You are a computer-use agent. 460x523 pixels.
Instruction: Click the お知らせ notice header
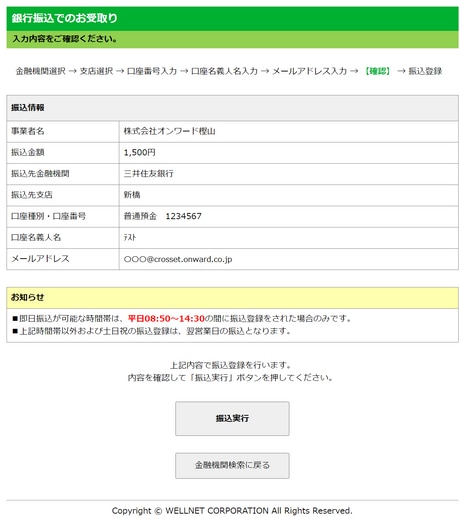[27, 297]
